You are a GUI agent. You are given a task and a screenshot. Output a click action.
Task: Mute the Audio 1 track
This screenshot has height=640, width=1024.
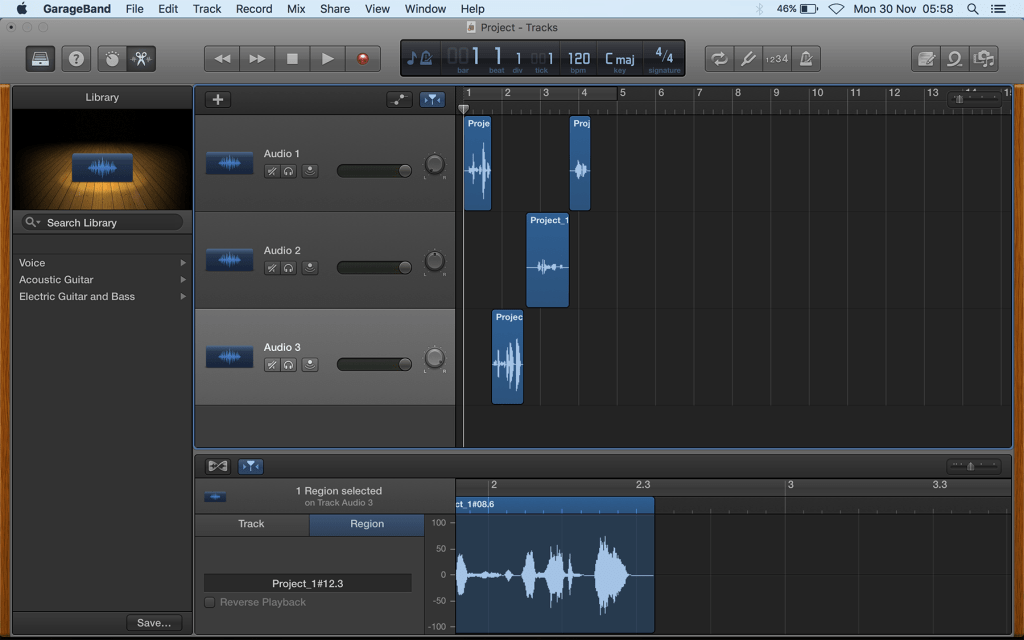coord(271,171)
